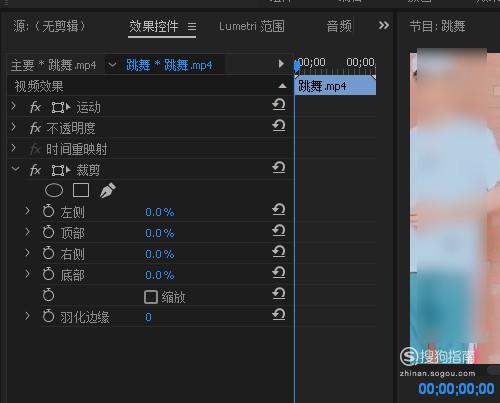Create an ellipse mask for 裁剪
Screen dimensions: 500x403
coord(54,191)
